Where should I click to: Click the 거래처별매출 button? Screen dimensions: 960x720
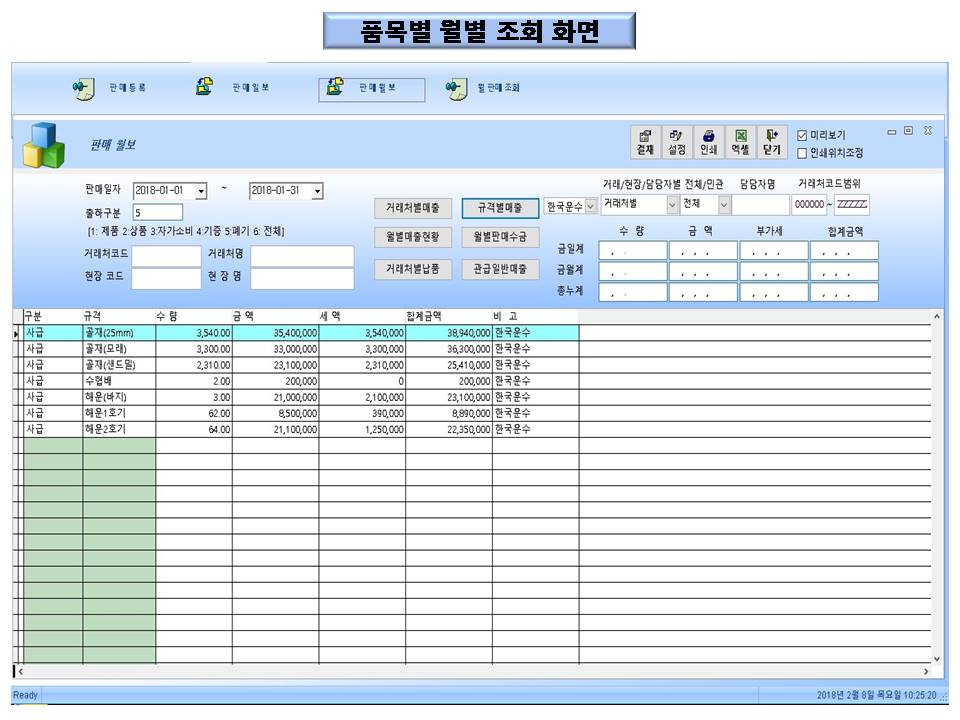tap(413, 208)
